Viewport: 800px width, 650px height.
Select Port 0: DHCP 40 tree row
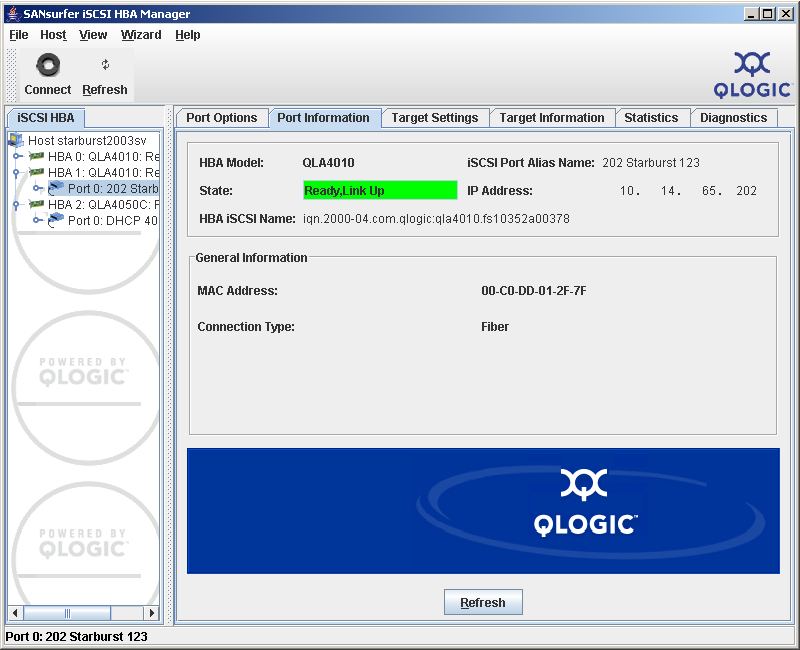tap(112, 220)
